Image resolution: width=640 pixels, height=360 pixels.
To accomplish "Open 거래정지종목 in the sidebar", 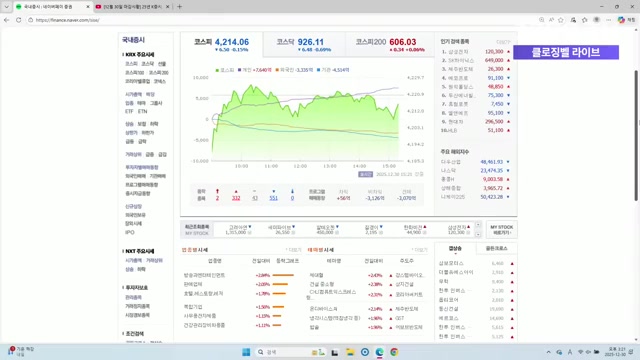I will [x=137, y=306].
